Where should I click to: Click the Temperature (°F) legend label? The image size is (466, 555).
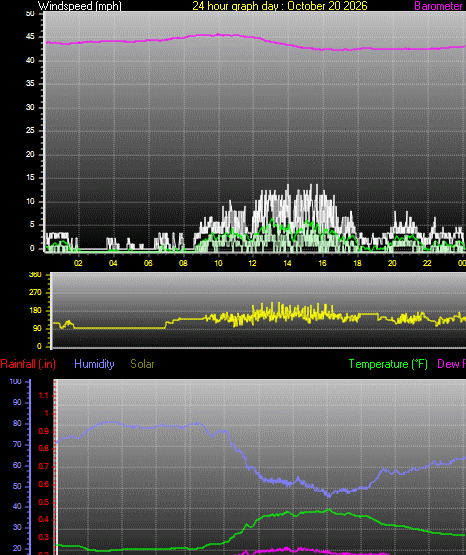coord(388,364)
